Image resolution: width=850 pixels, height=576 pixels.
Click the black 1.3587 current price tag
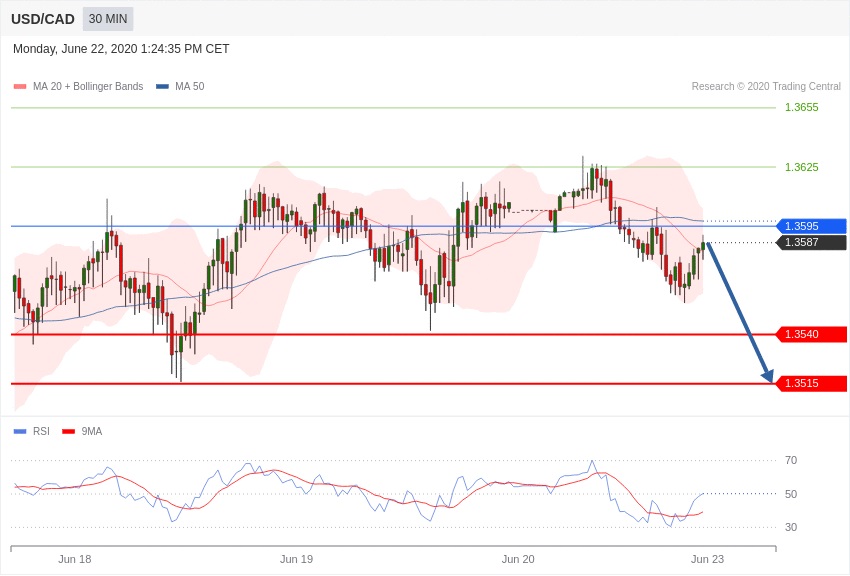[x=812, y=242]
